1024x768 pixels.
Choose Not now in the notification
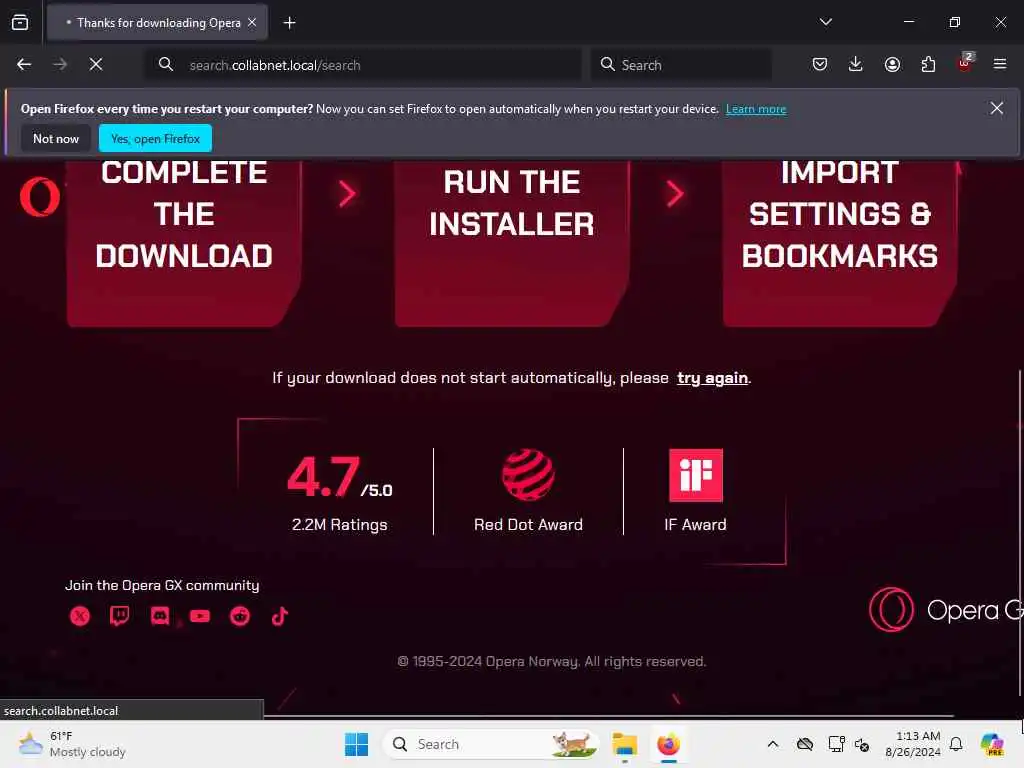point(56,138)
